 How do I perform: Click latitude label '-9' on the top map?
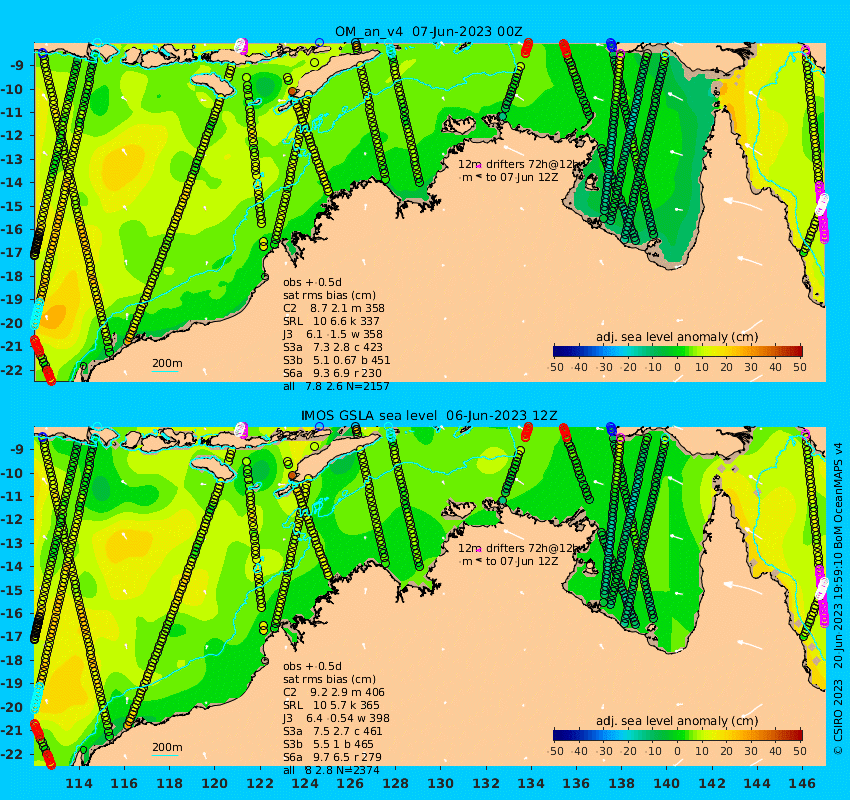point(18,66)
